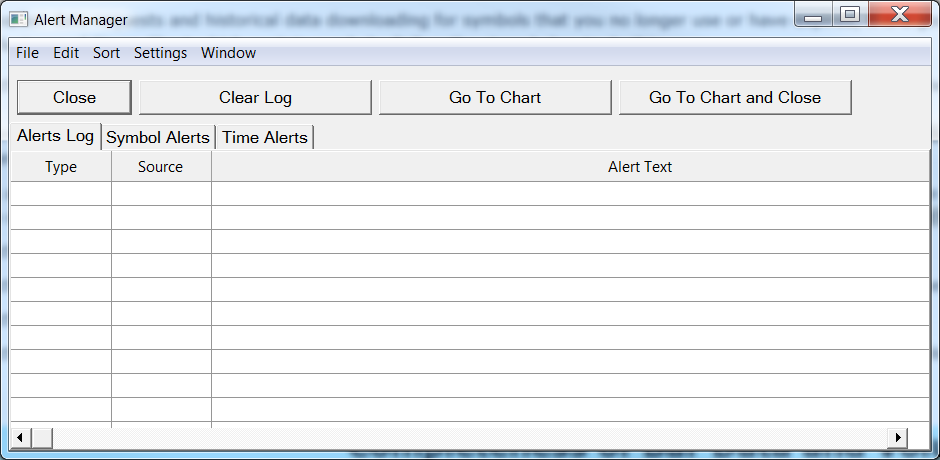
Task: Open the Sort menu
Action: pyautogui.click(x=106, y=53)
